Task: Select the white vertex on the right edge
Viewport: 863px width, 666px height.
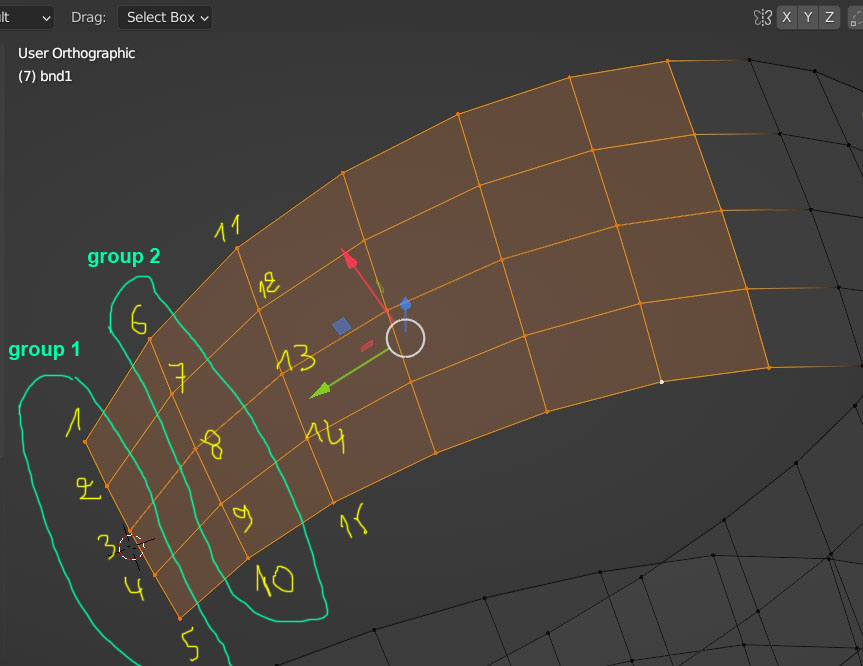Action: coord(662,382)
